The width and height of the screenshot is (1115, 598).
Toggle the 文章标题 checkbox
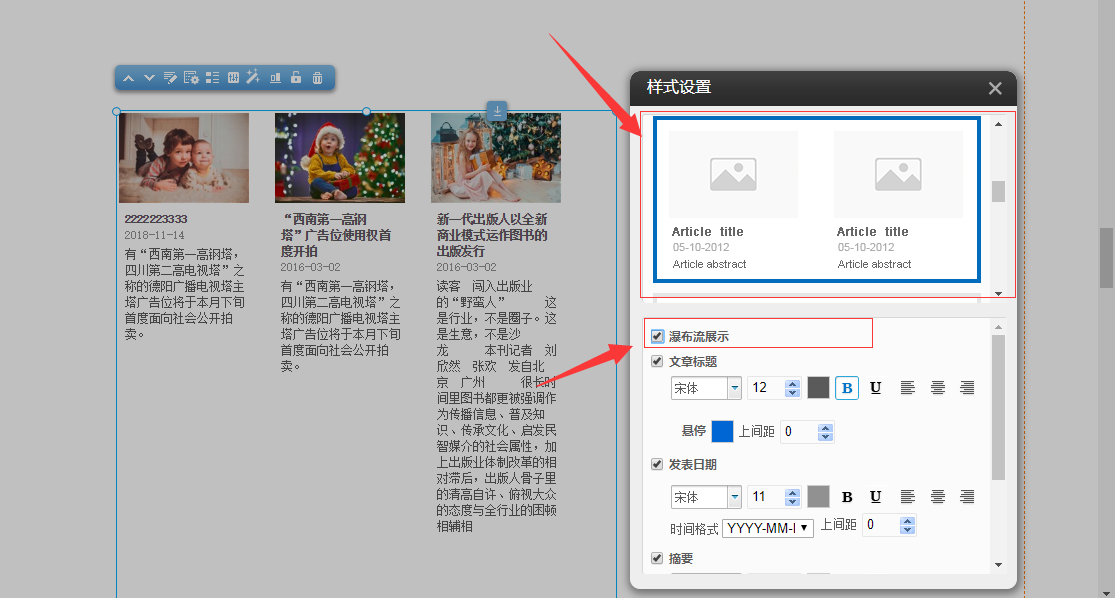(657, 362)
